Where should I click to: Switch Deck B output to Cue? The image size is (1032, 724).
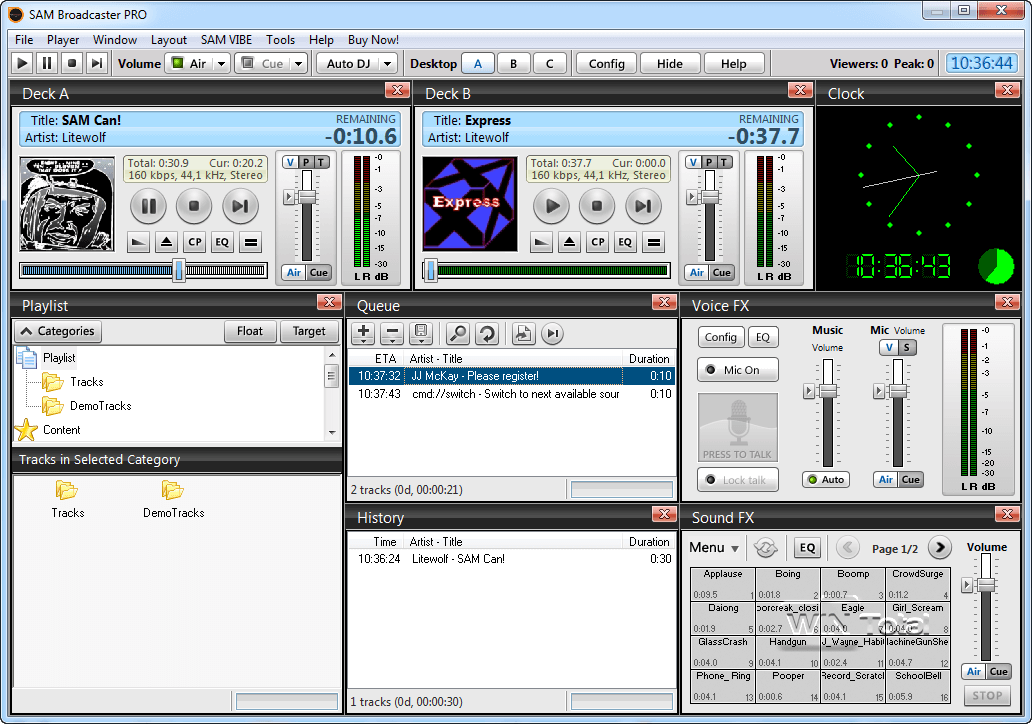tap(724, 272)
